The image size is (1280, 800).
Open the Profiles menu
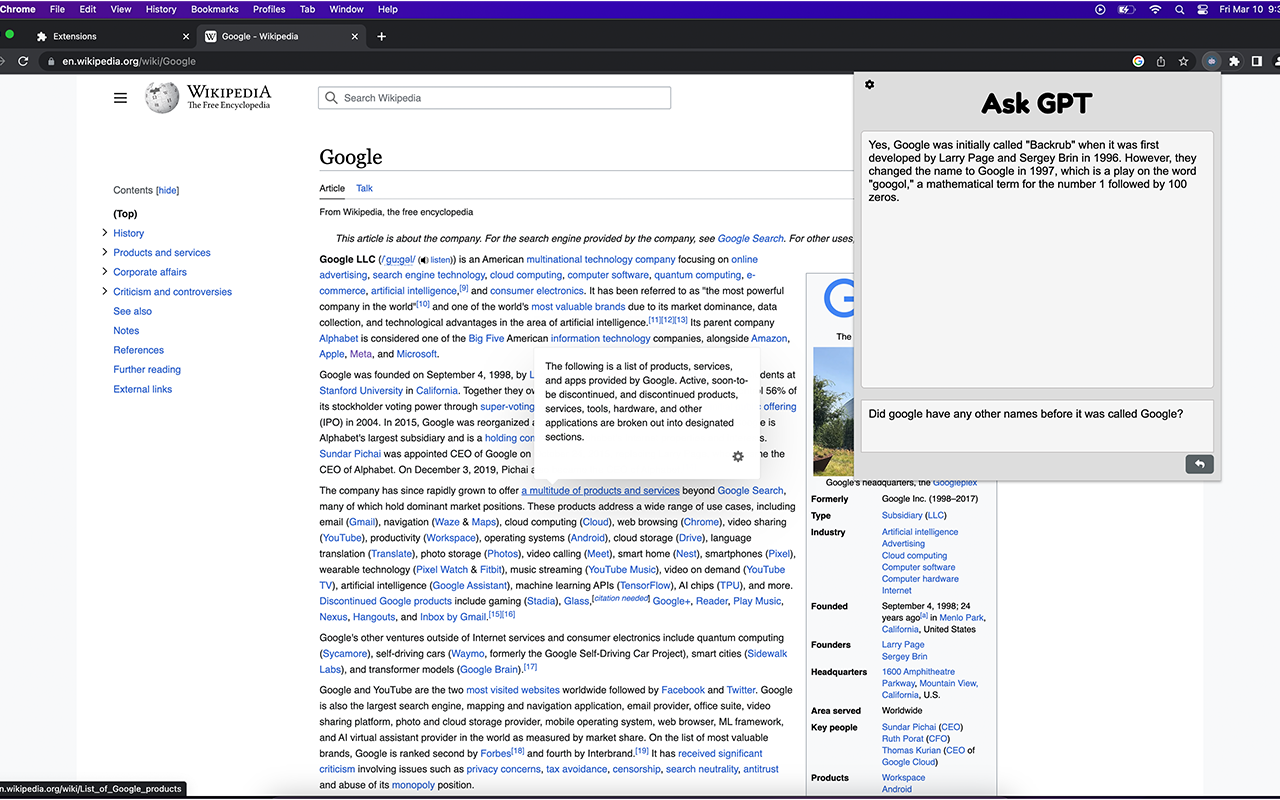coord(269,9)
